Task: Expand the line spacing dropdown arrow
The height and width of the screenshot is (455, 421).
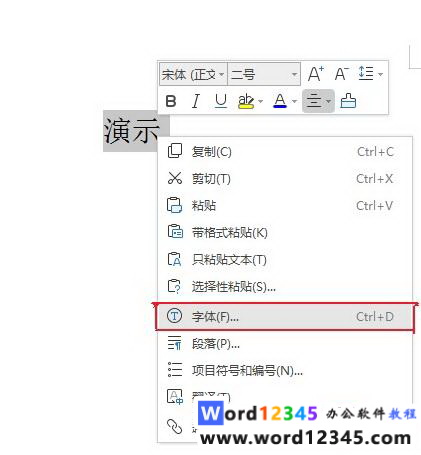Action: (x=381, y=74)
